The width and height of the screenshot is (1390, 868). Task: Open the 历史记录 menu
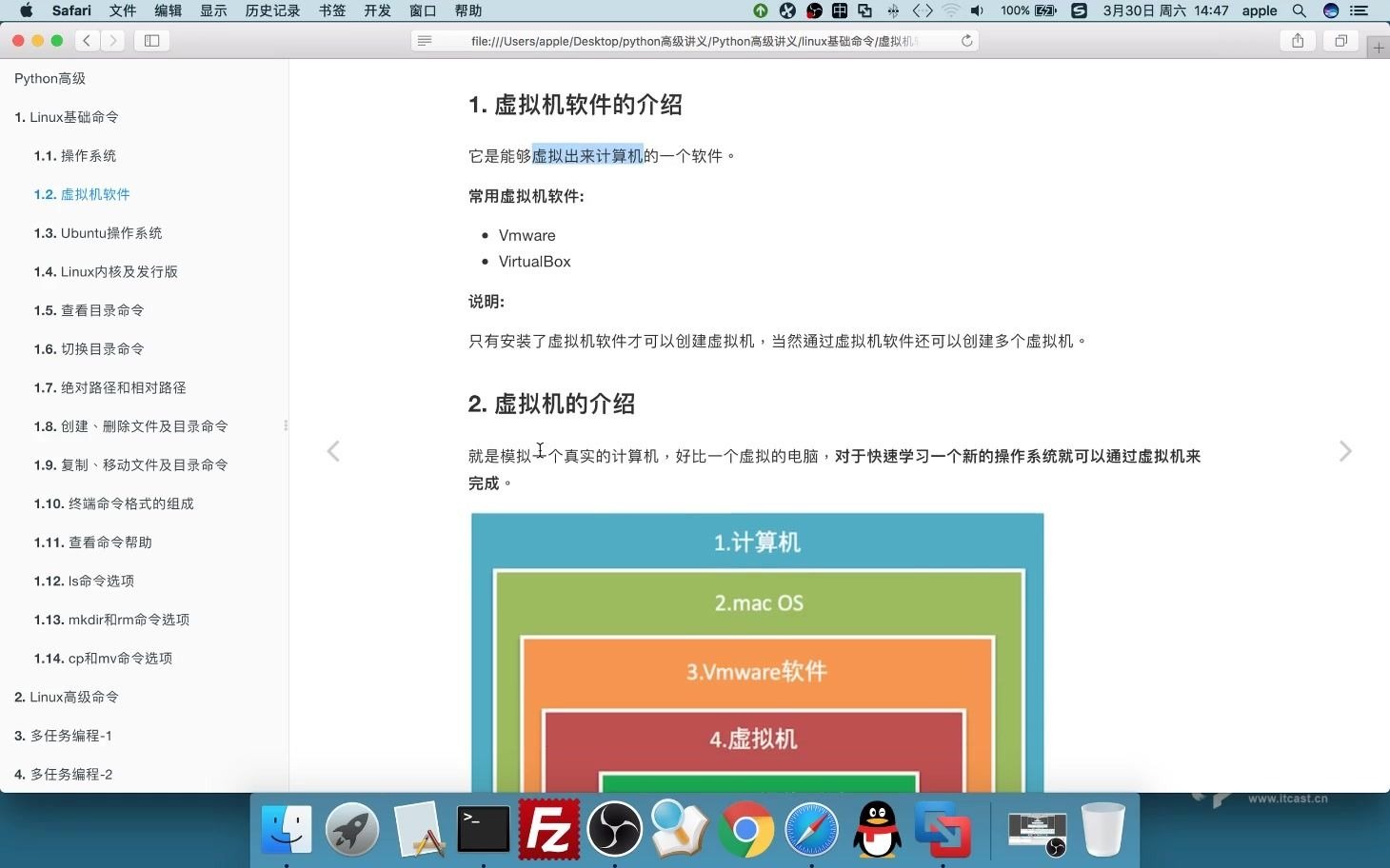pyautogui.click(x=272, y=10)
